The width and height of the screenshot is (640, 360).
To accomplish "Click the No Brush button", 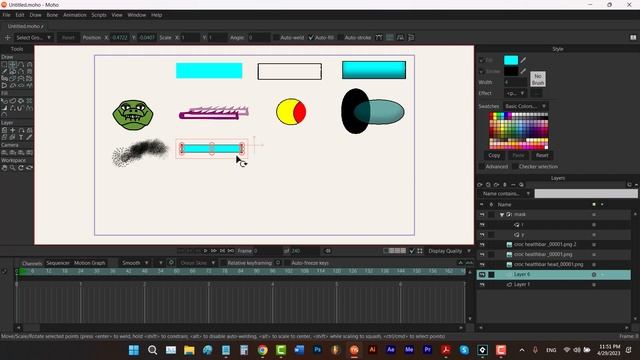I will click(x=538, y=79).
